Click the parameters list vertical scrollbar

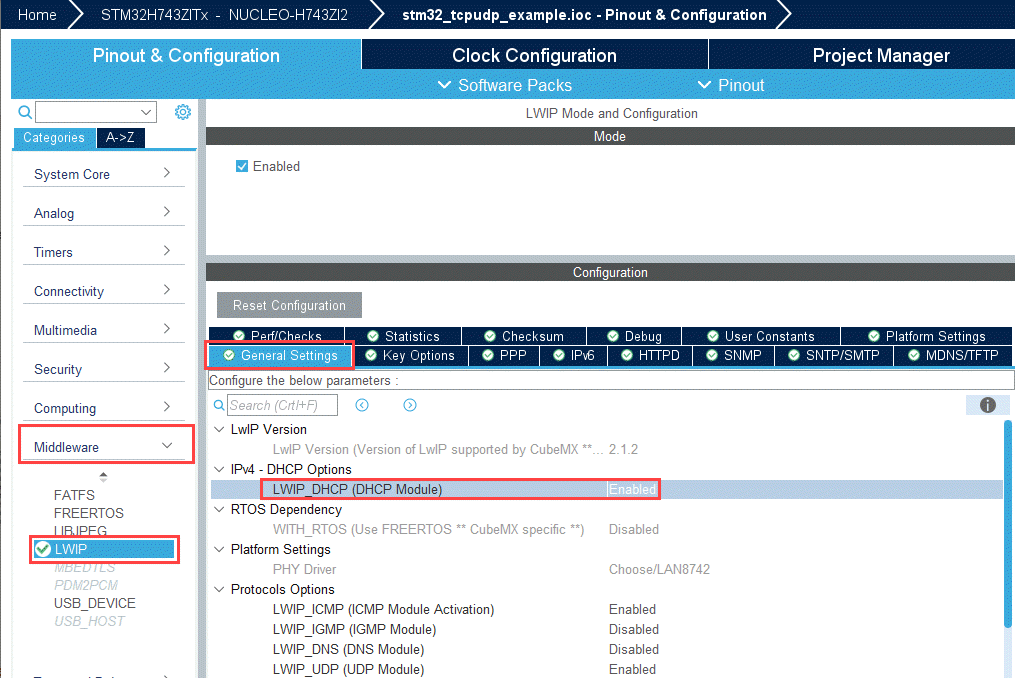(1007, 523)
